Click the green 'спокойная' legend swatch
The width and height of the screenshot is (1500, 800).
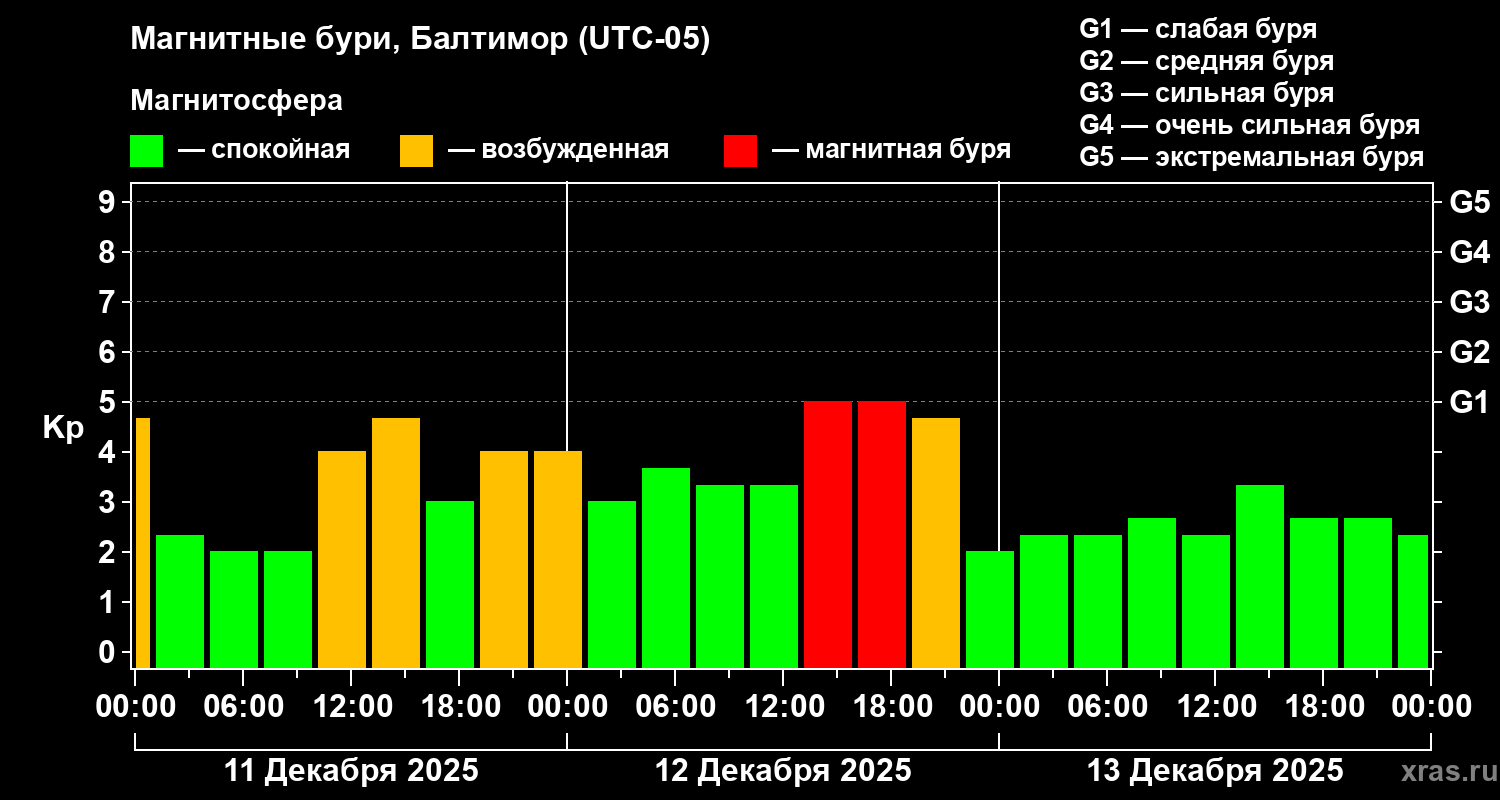pos(146,151)
